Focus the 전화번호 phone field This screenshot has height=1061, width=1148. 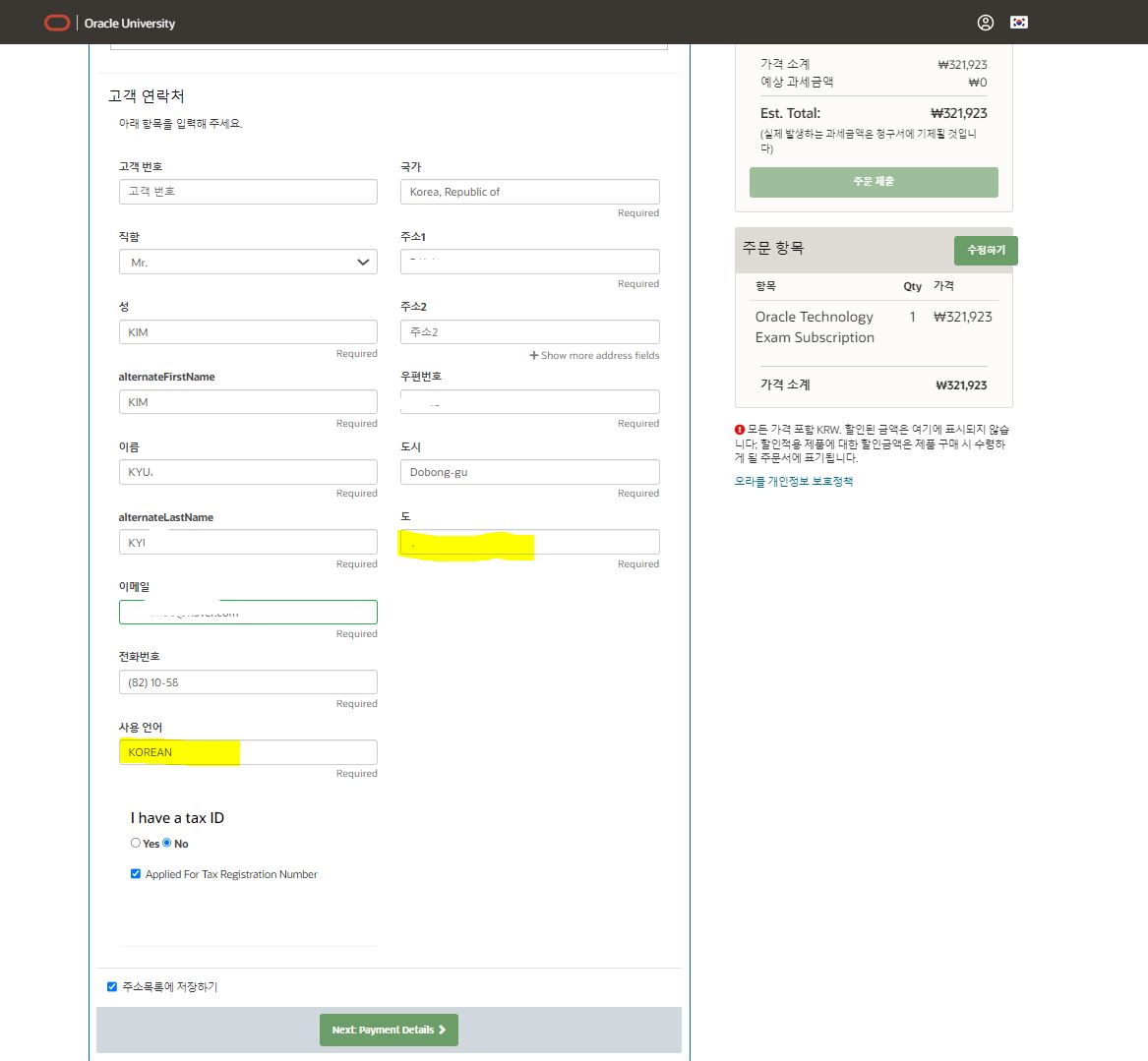pos(248,682)
